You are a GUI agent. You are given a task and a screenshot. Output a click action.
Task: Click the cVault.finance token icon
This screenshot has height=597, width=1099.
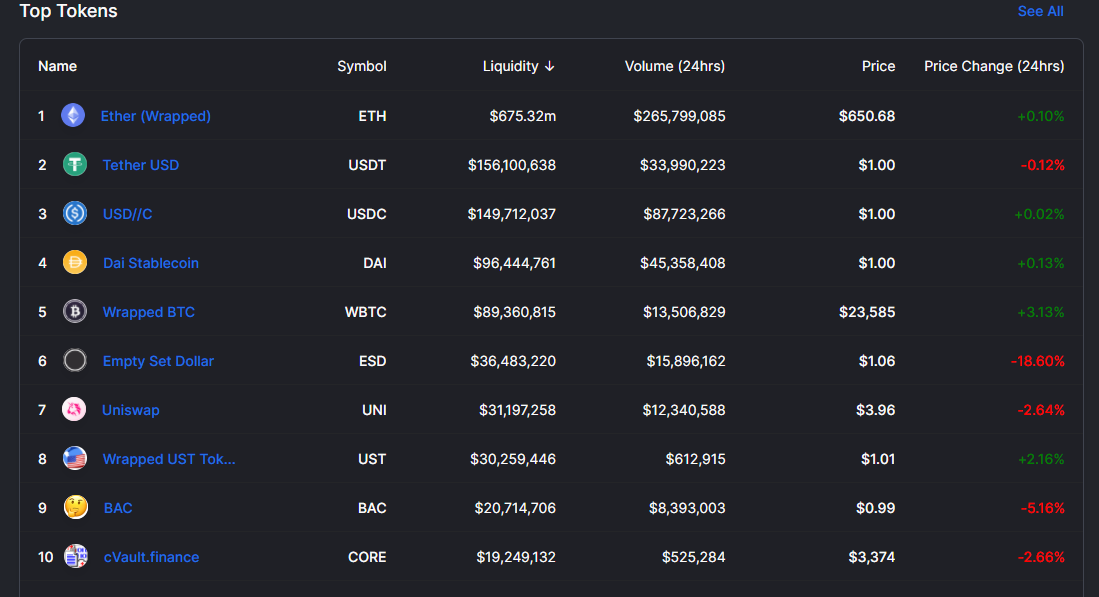76,556
